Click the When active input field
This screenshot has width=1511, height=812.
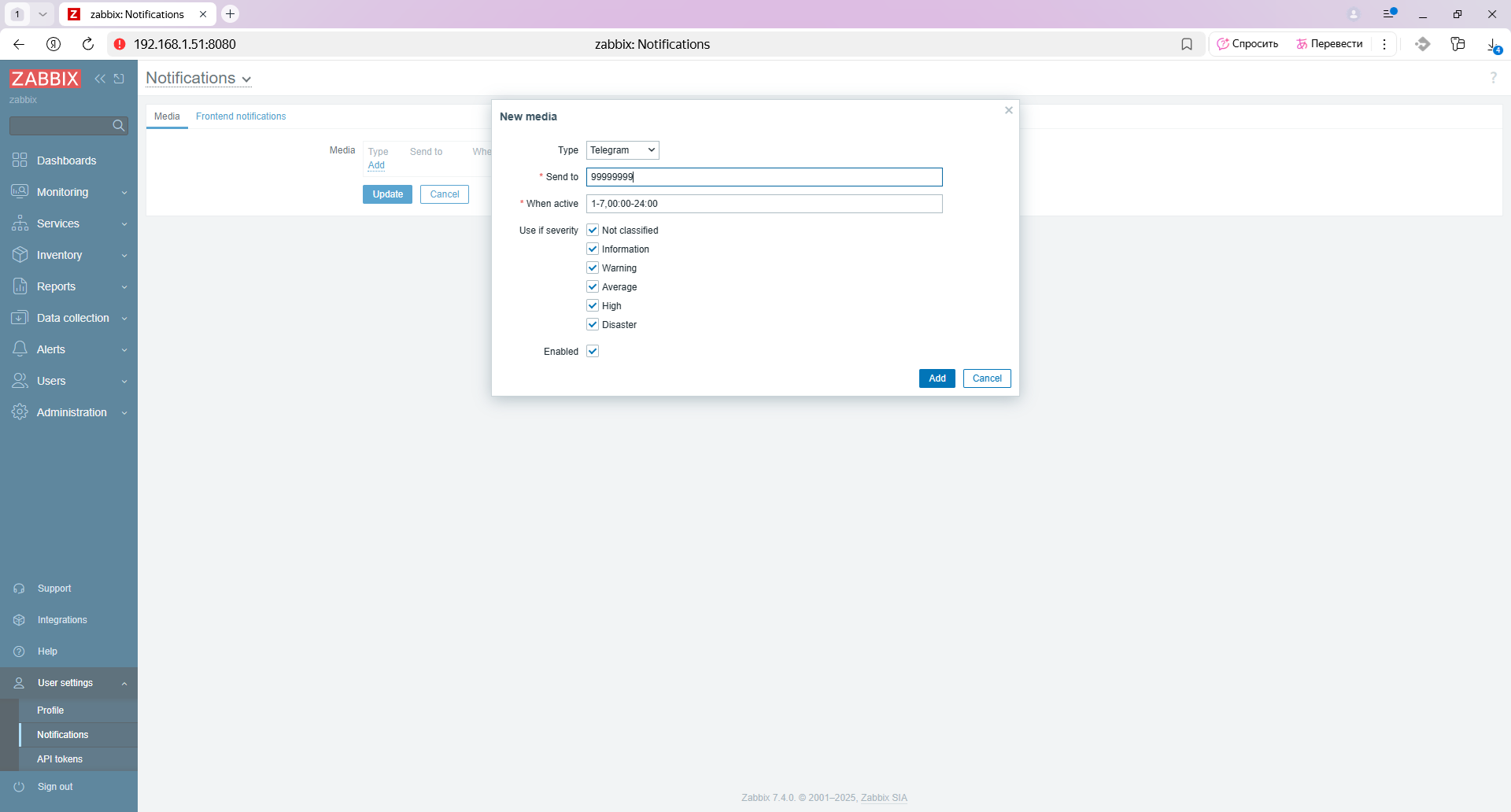764,204
